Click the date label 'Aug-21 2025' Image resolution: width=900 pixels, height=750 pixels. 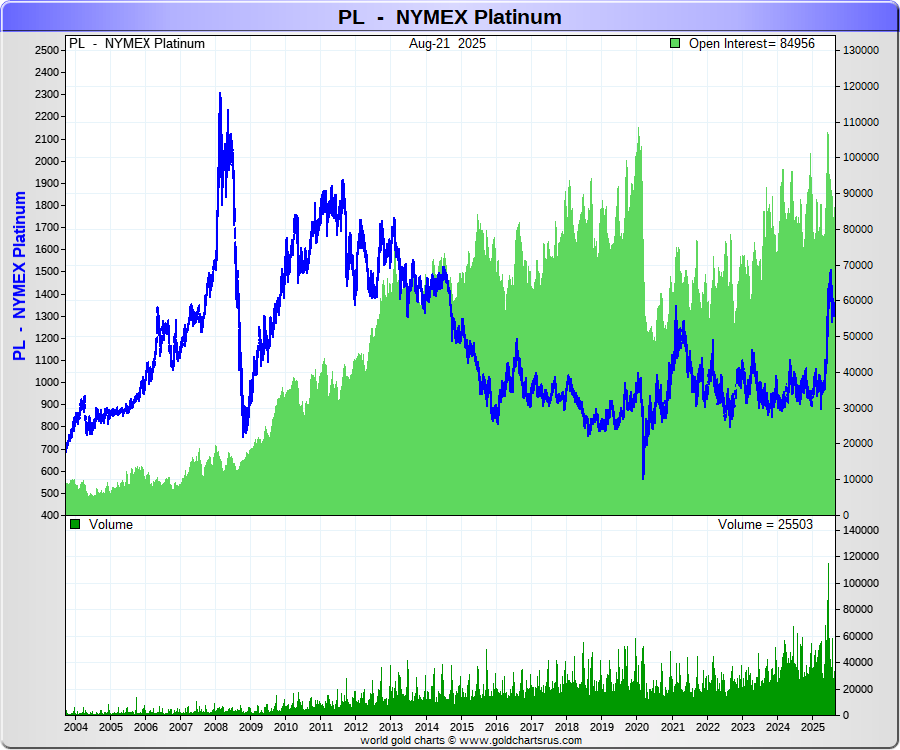click(x=447, y=44)
